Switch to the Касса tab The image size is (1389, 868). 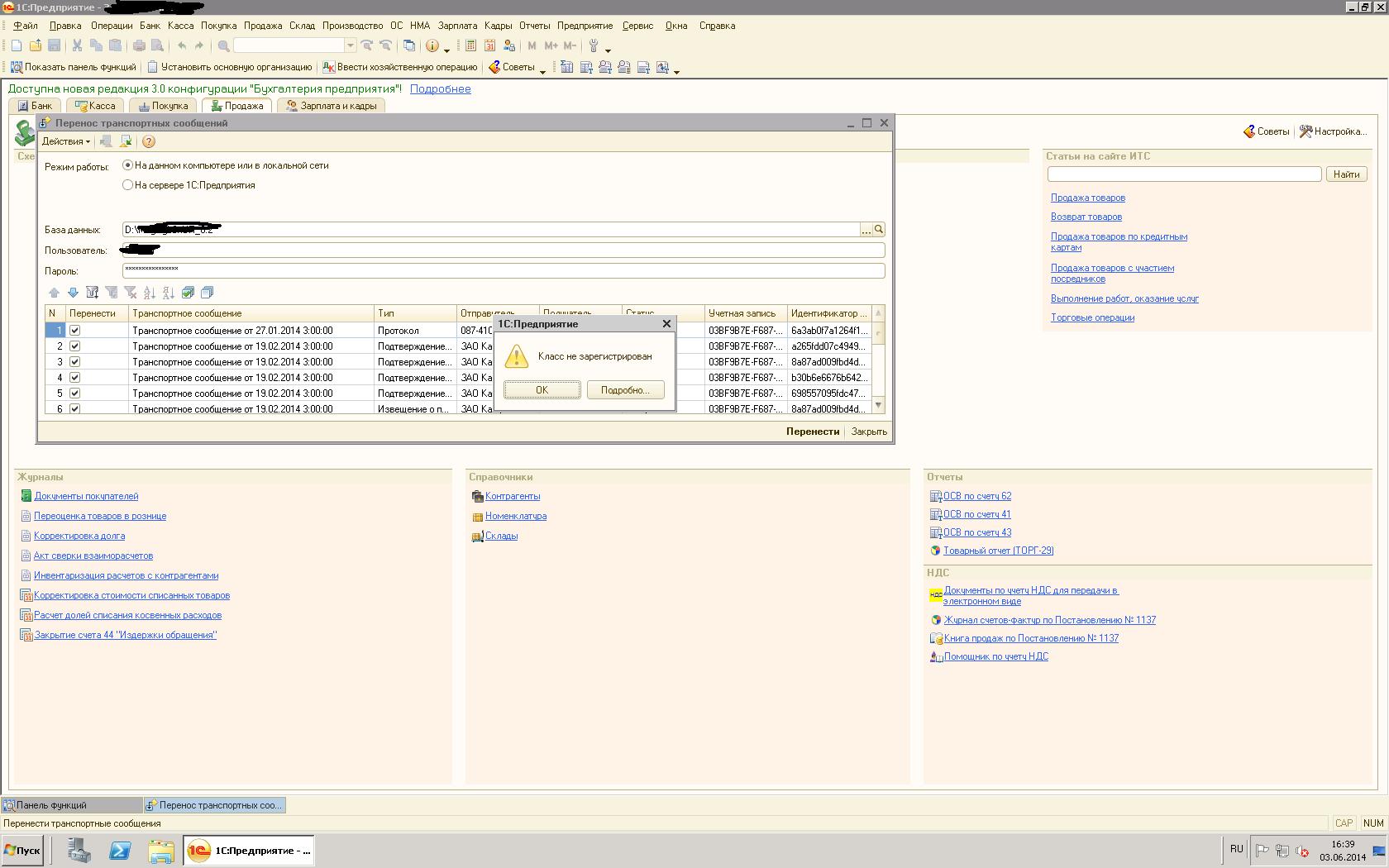tap(95, 106)
